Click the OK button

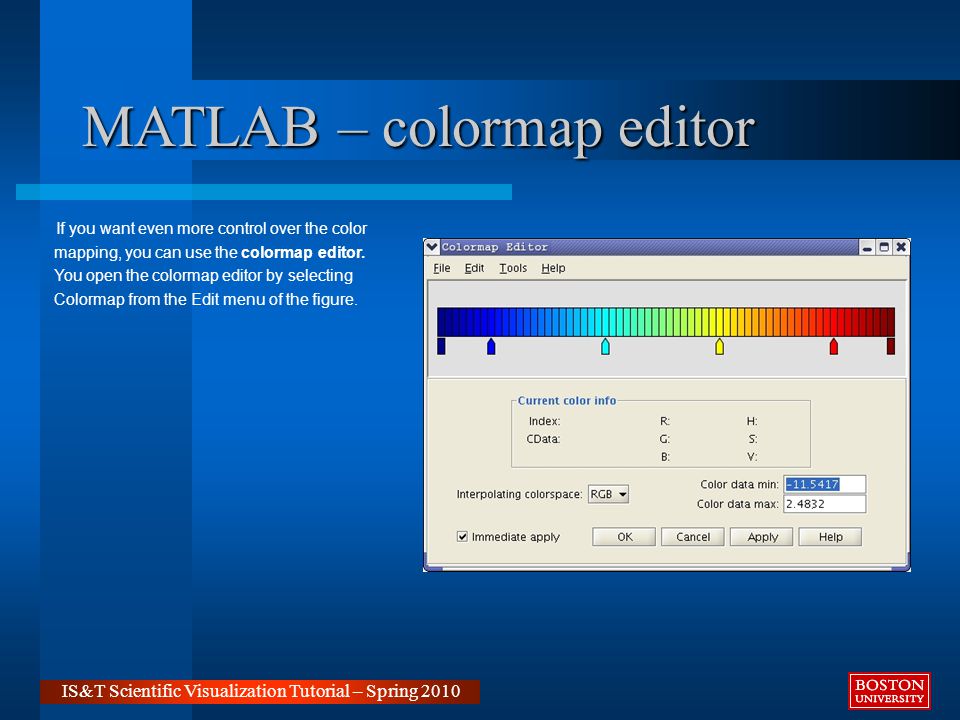tap(624, 537)
